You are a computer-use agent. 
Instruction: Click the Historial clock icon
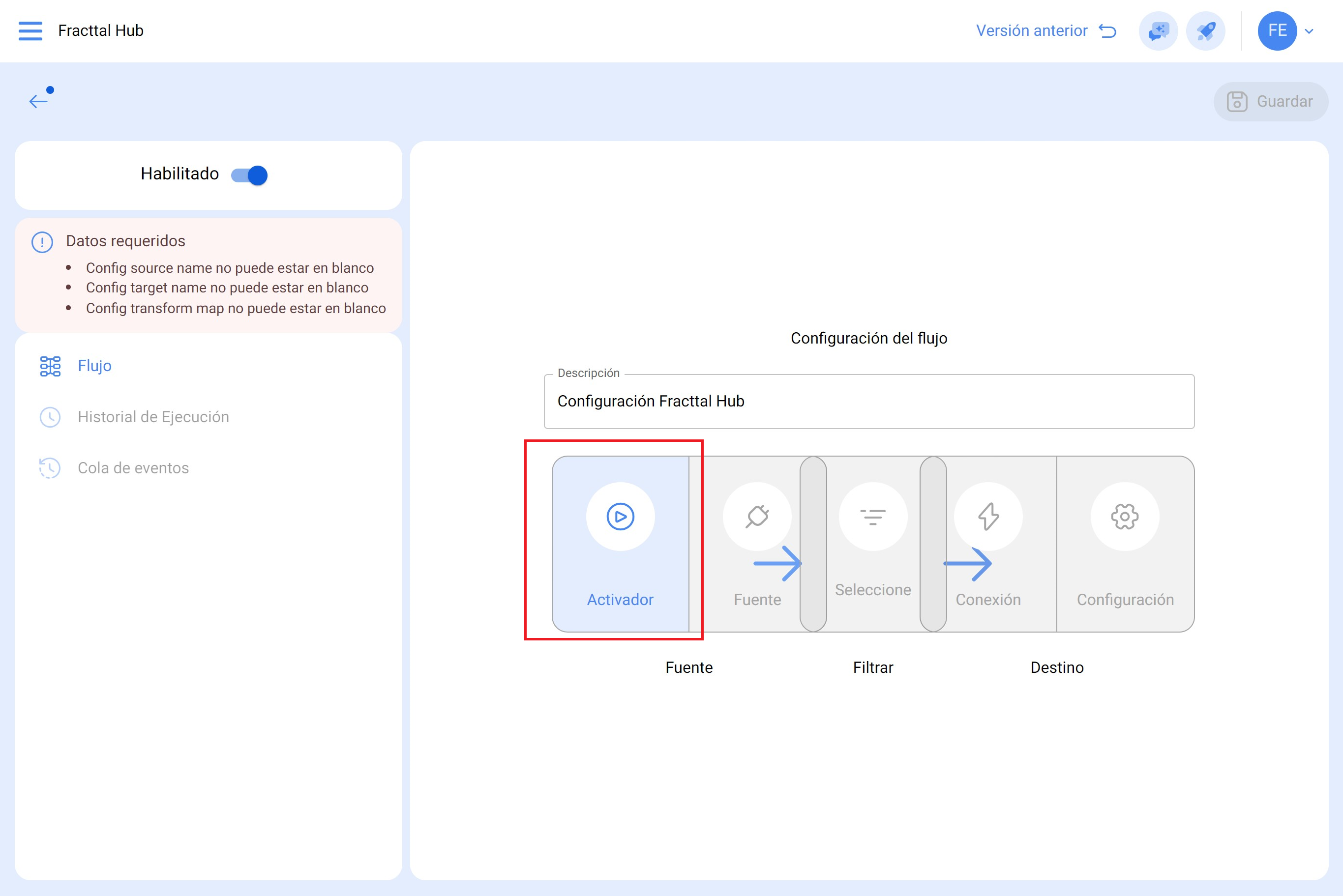(50, 417)
